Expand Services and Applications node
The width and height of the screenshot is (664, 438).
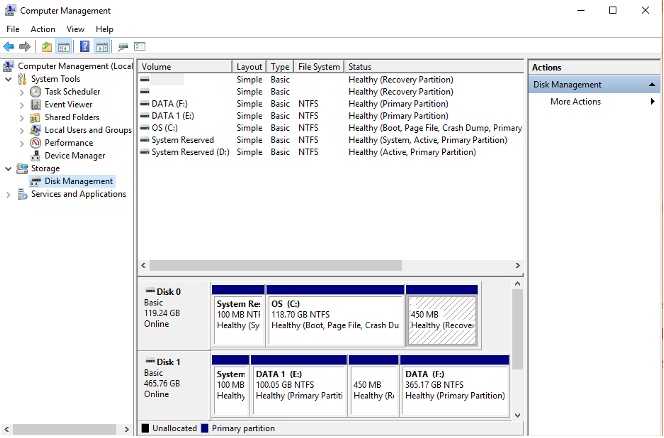(8, 194)
